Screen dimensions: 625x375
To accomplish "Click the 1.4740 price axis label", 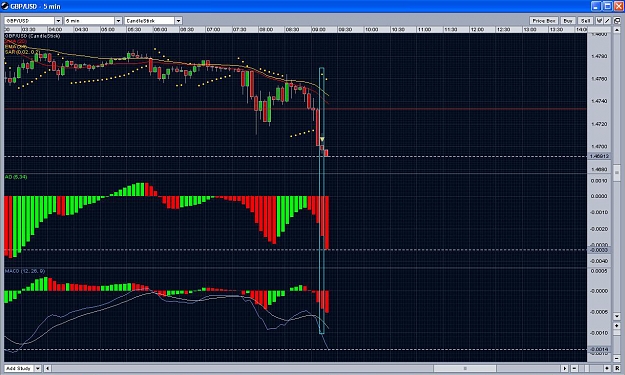I will [x=599, y=101].
